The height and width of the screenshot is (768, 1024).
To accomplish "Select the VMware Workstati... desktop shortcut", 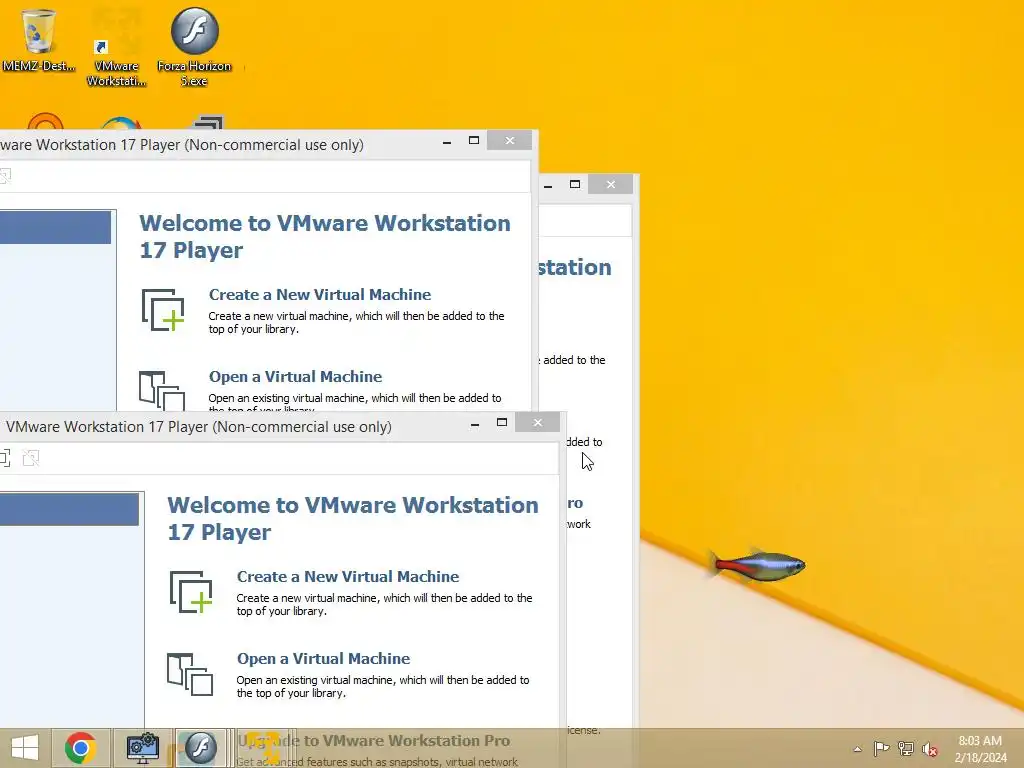I will 116,49.
